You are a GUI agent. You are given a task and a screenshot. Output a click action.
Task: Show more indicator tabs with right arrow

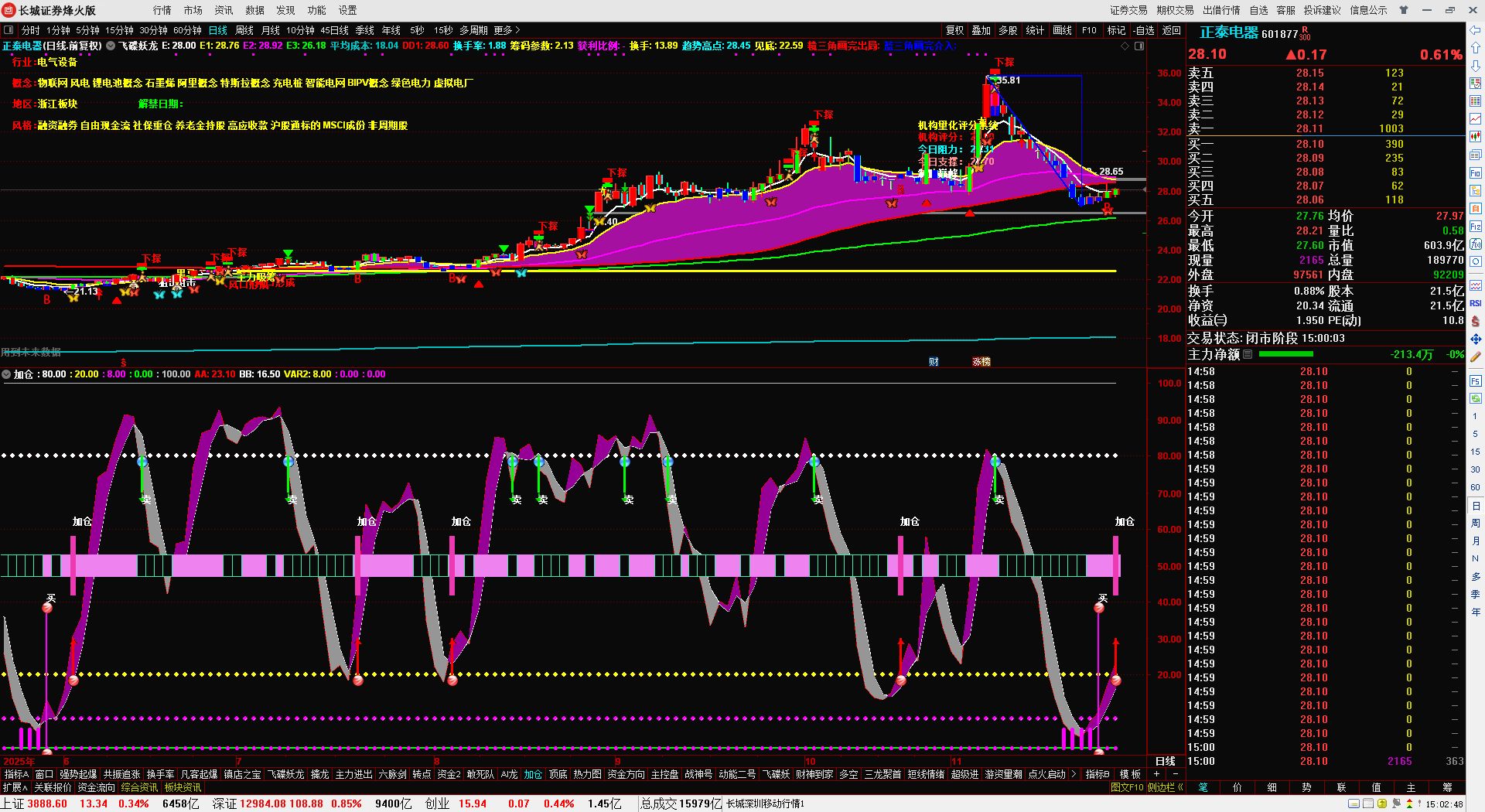click(1074, 774)
